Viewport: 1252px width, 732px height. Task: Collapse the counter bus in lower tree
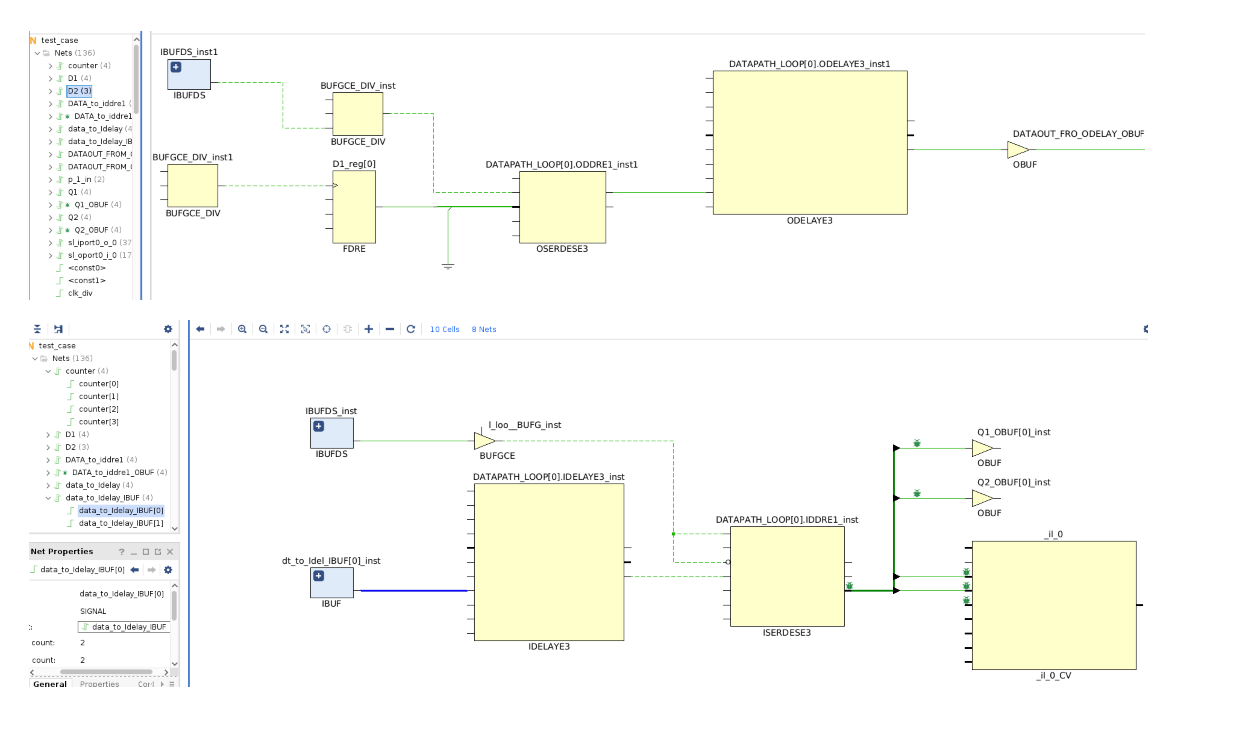click(x=48, y=371)
